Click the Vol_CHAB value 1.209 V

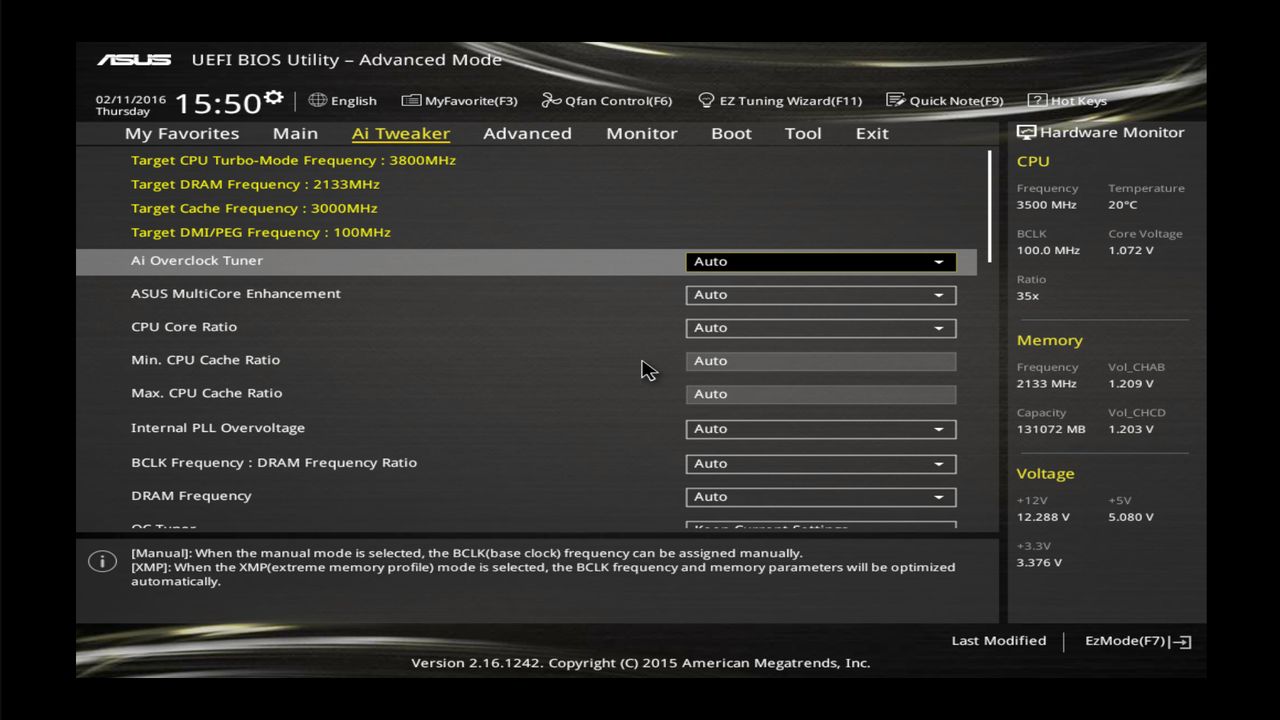(1130, 383)
